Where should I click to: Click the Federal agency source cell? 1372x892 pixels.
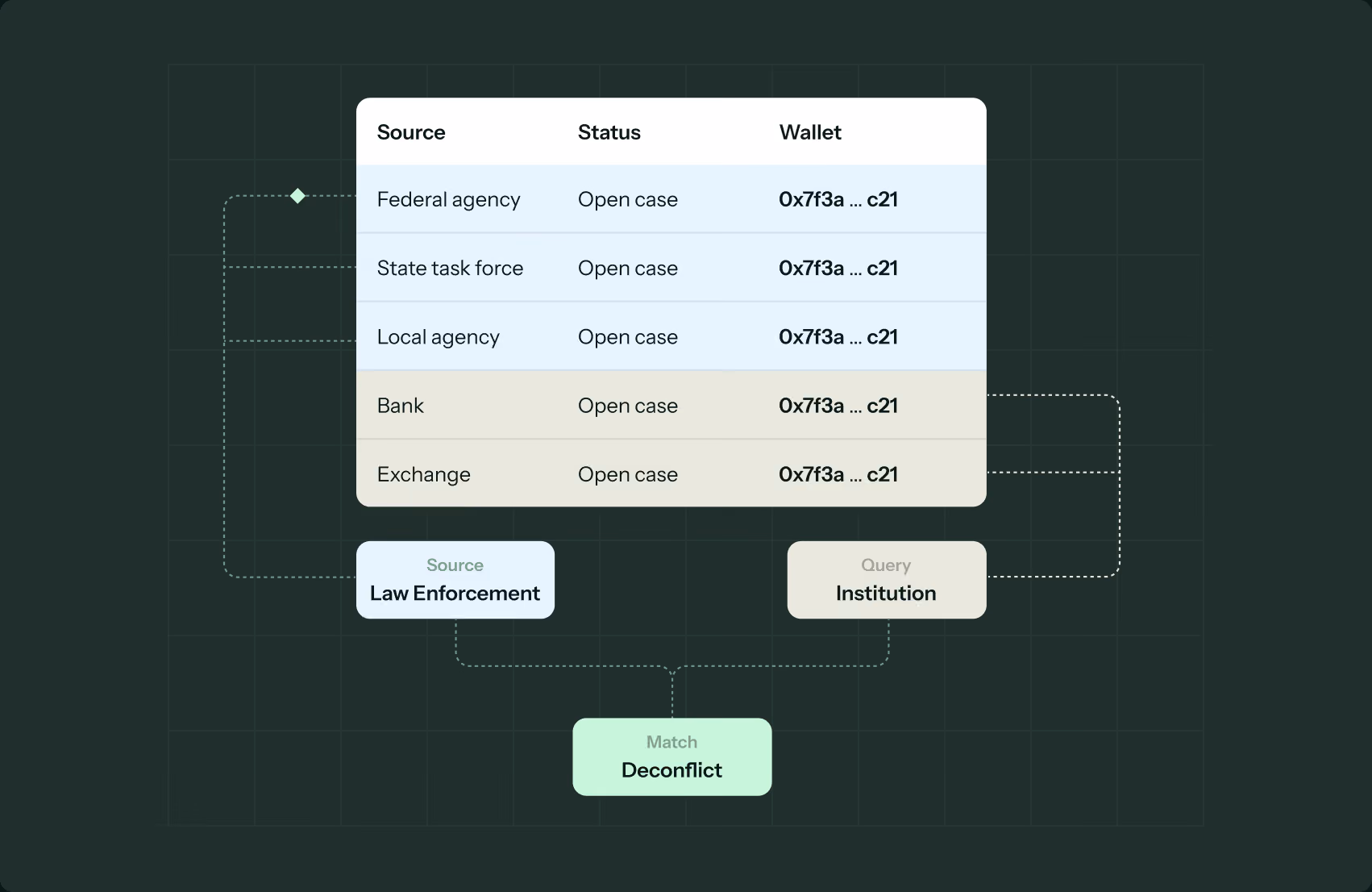pyautogui.click(x=448, y=199)
